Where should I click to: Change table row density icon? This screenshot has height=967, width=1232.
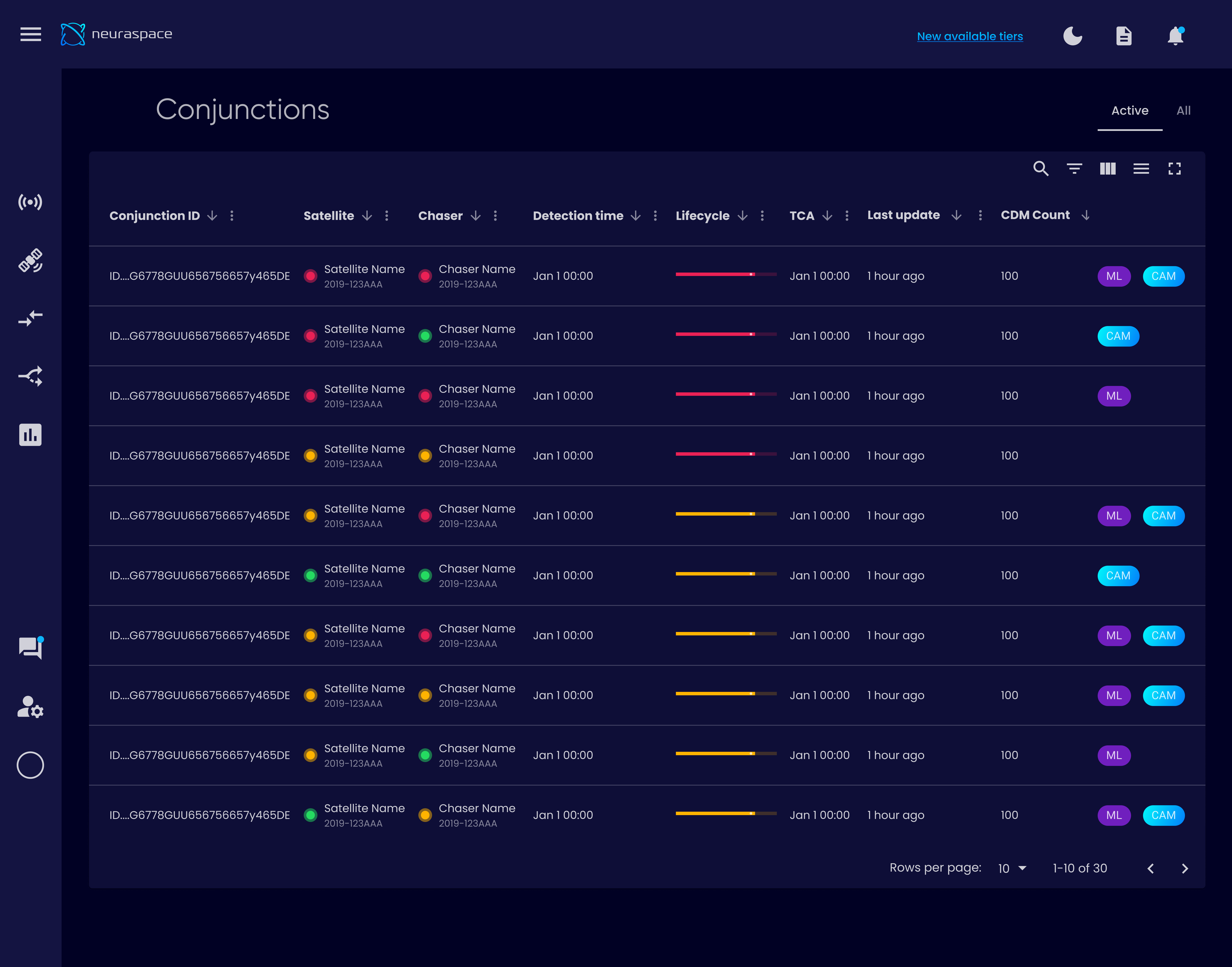pyautogui.click(x=1141, y=169)
